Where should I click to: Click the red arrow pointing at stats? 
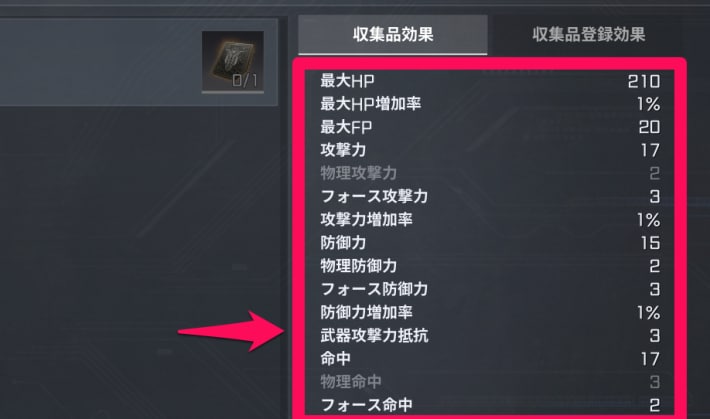click(231, 331)
